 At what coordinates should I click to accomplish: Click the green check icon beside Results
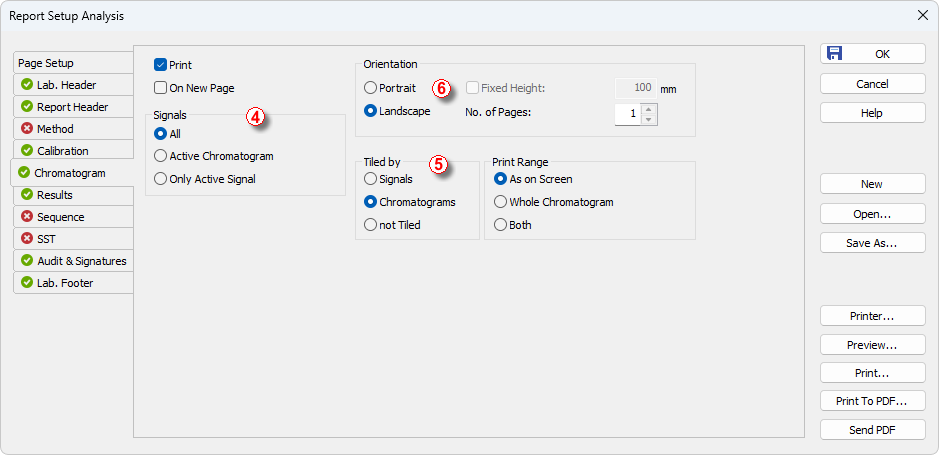[27, 195]
